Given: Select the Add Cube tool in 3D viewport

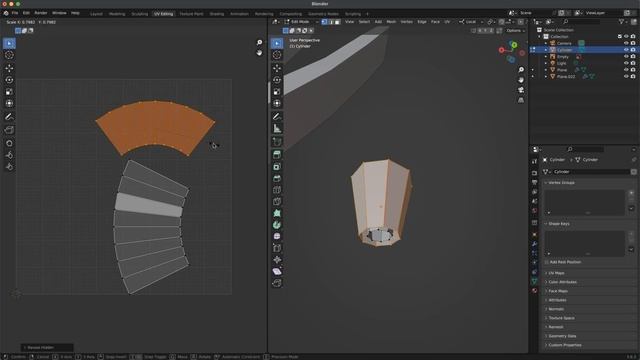Looking at the screenshot, I should click(x=277, y=141).
